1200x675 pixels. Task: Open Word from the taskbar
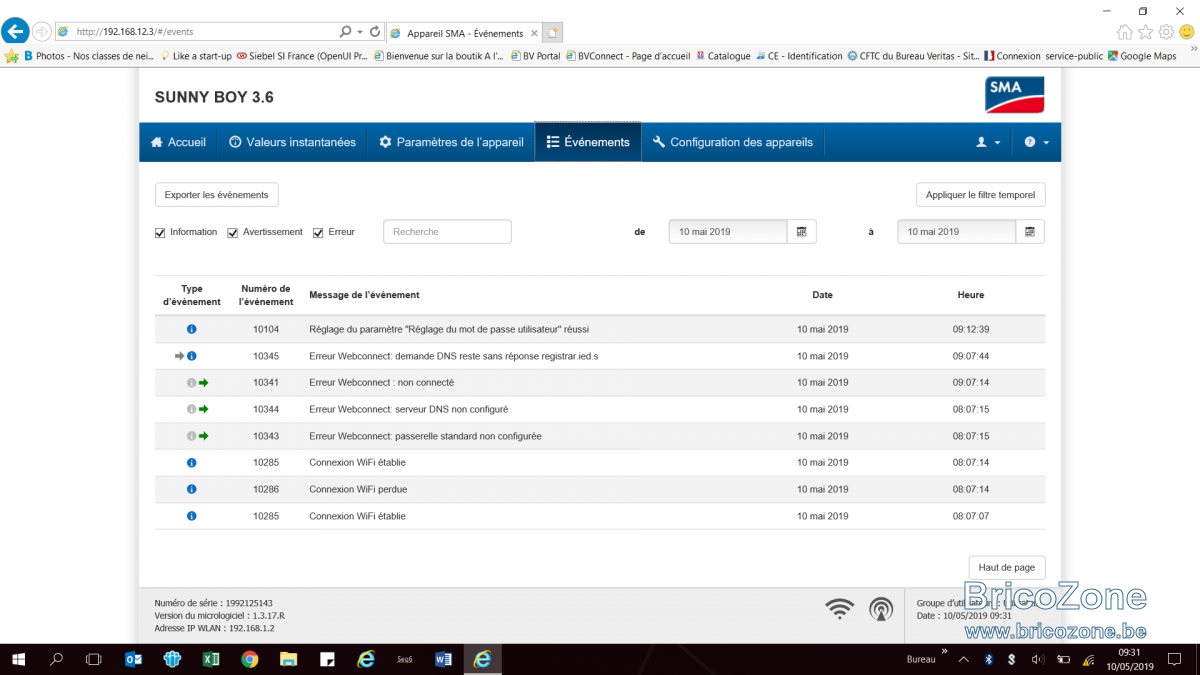444,659
